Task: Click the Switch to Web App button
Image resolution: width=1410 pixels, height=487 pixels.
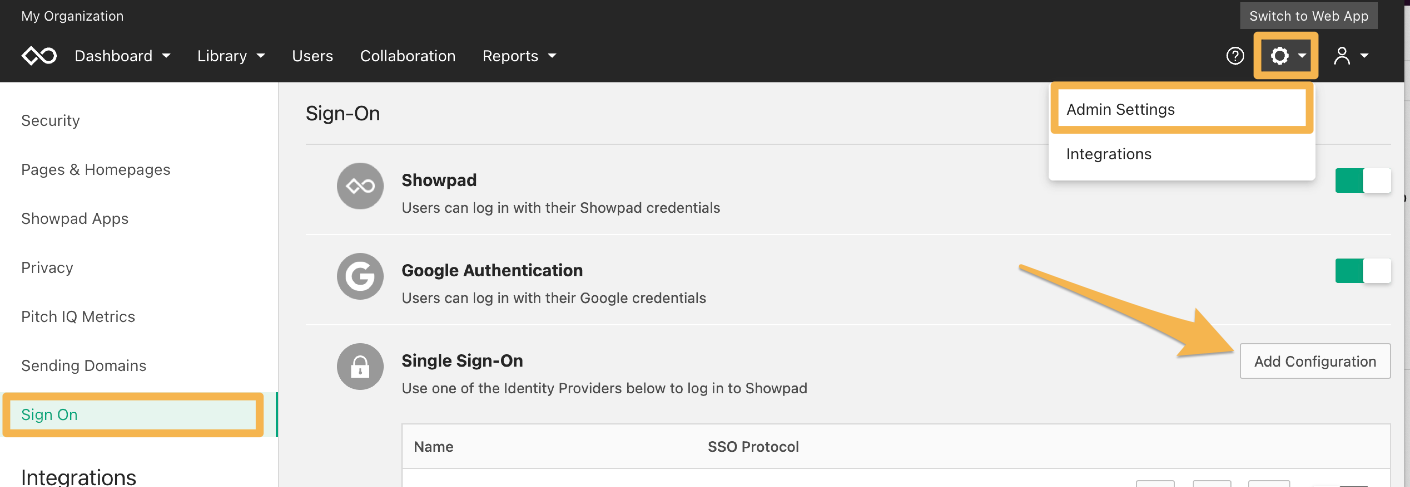Action: tap(1310, 16)
